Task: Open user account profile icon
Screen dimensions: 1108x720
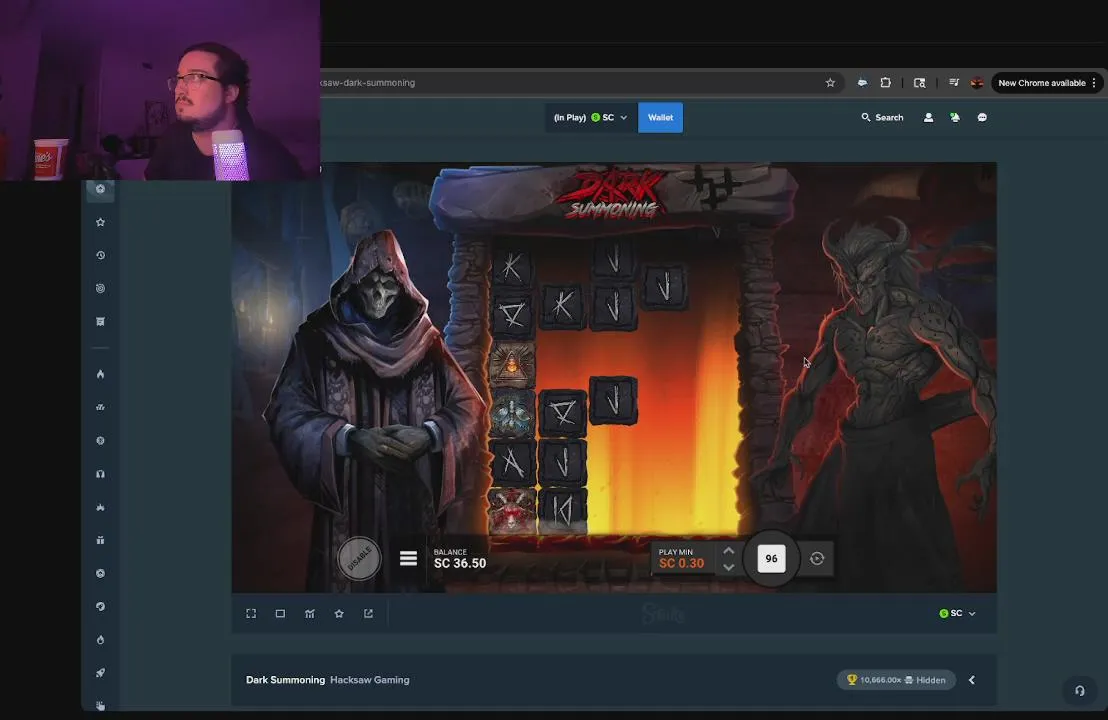Action: pos(929,117)
